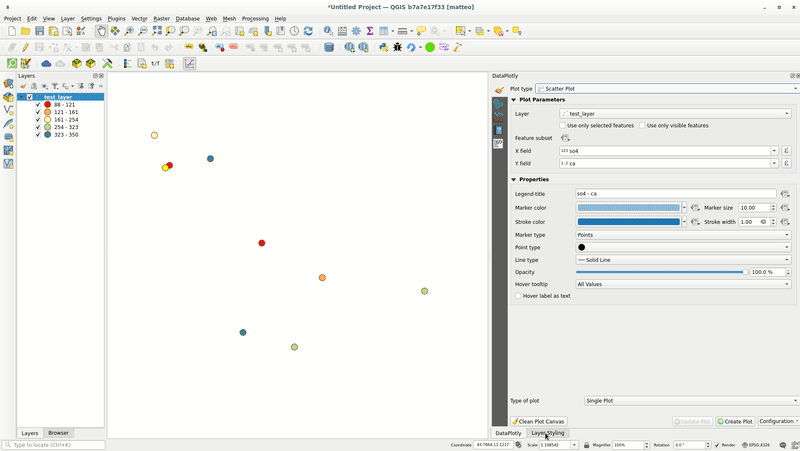Click the Feature subset expression icon
This screenshot has width=800, height=451.
pyautogui.click(x=565, y=138)
